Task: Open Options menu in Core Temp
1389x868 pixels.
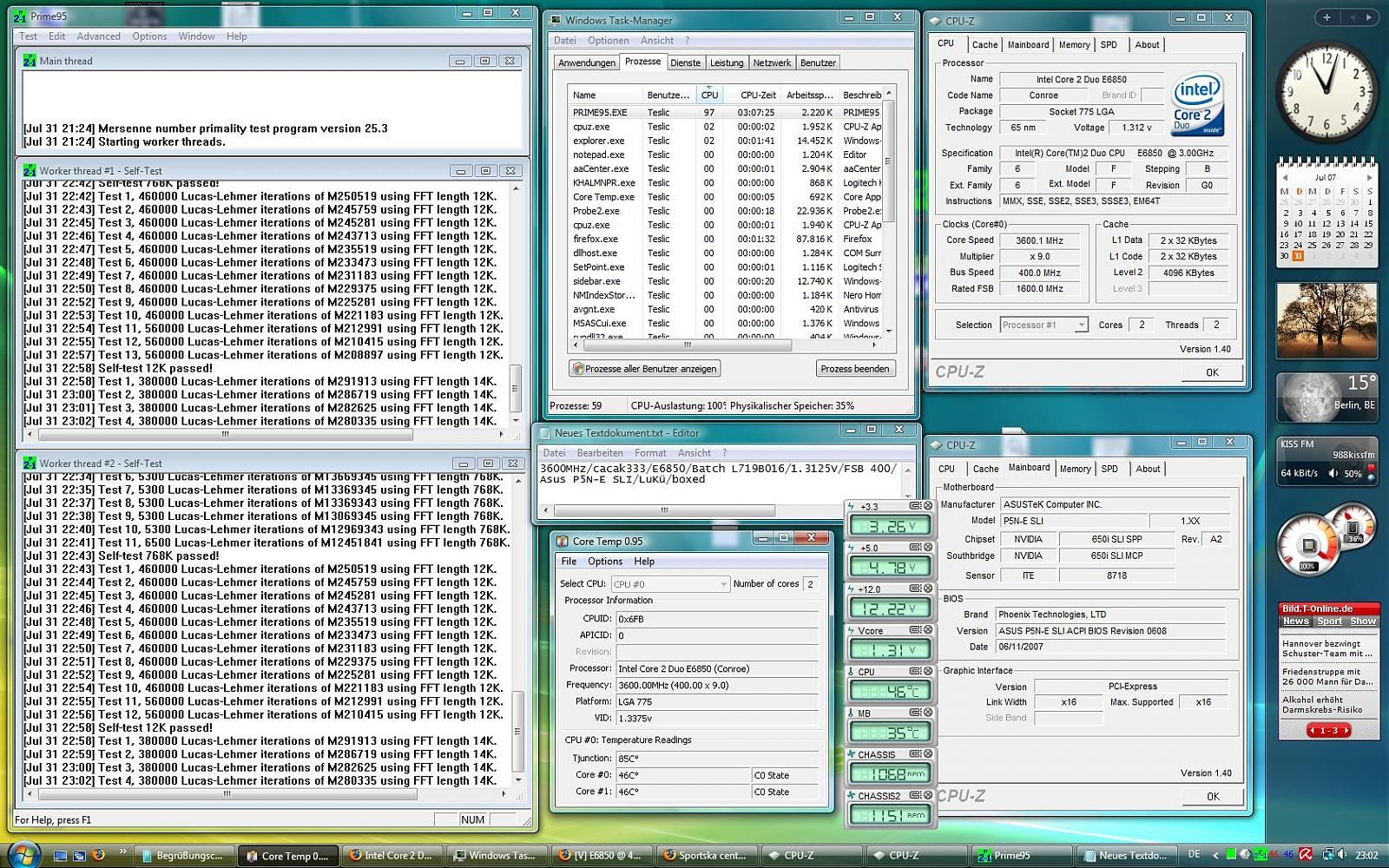Action: tap(605, 562)
